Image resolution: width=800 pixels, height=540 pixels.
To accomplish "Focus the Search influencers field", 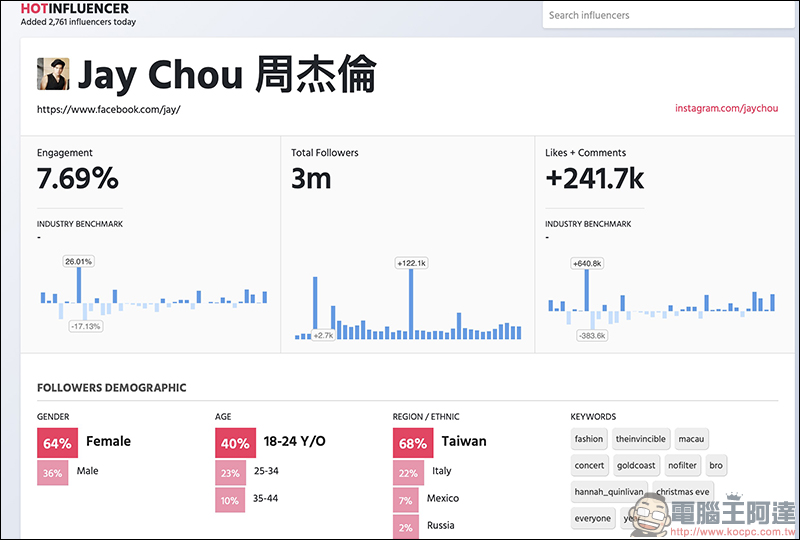I will tap(669, 15).
